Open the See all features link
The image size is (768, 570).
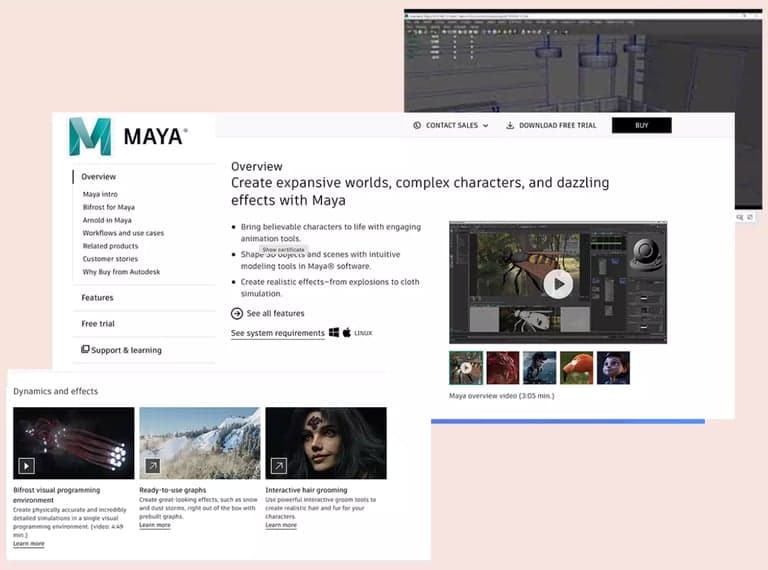point(275,313)
